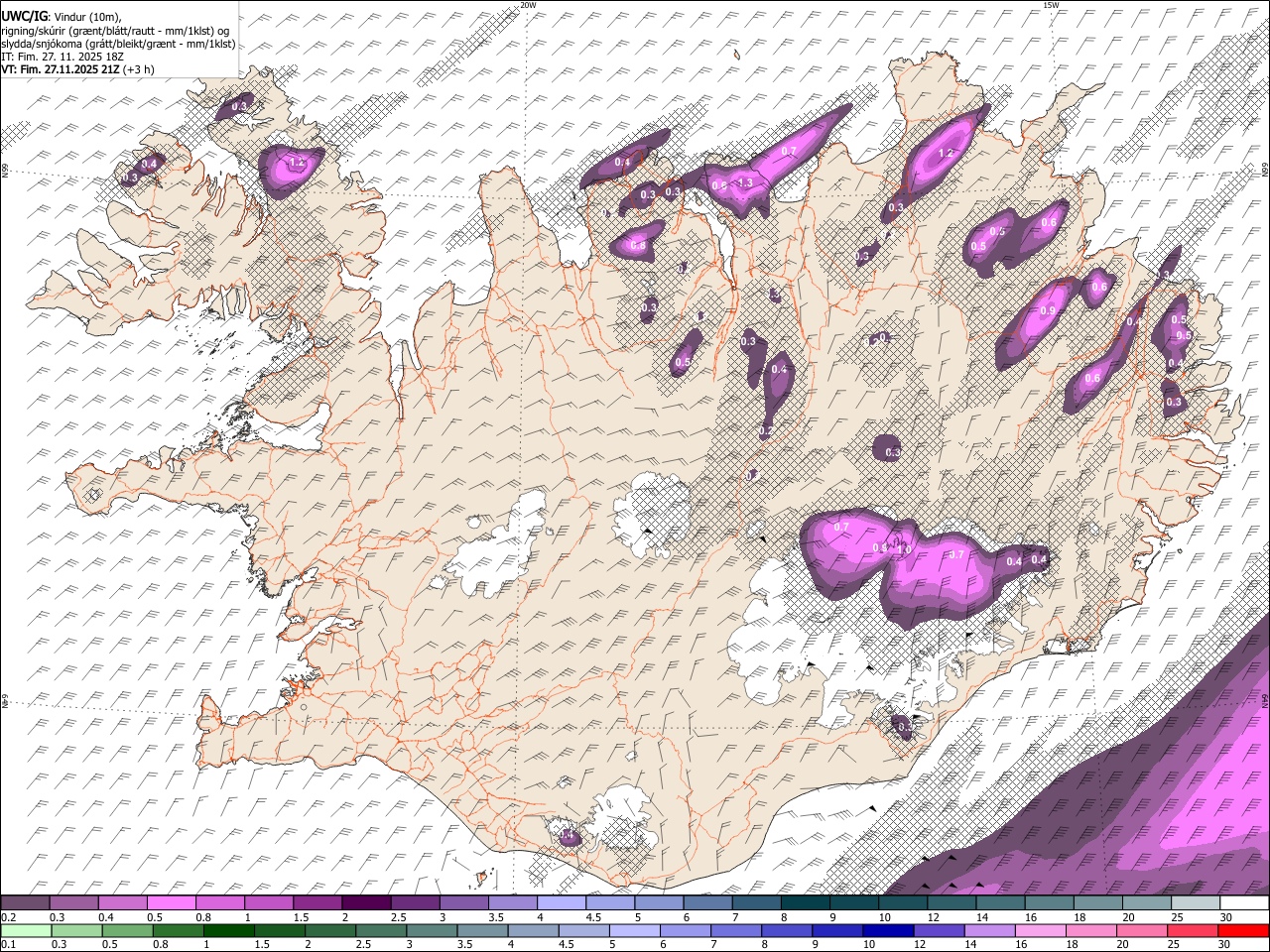Select the light pink 16–18 rain legend swatch
The image size is (1270, 952).
pyautogui.click(x=1042, y=930)
